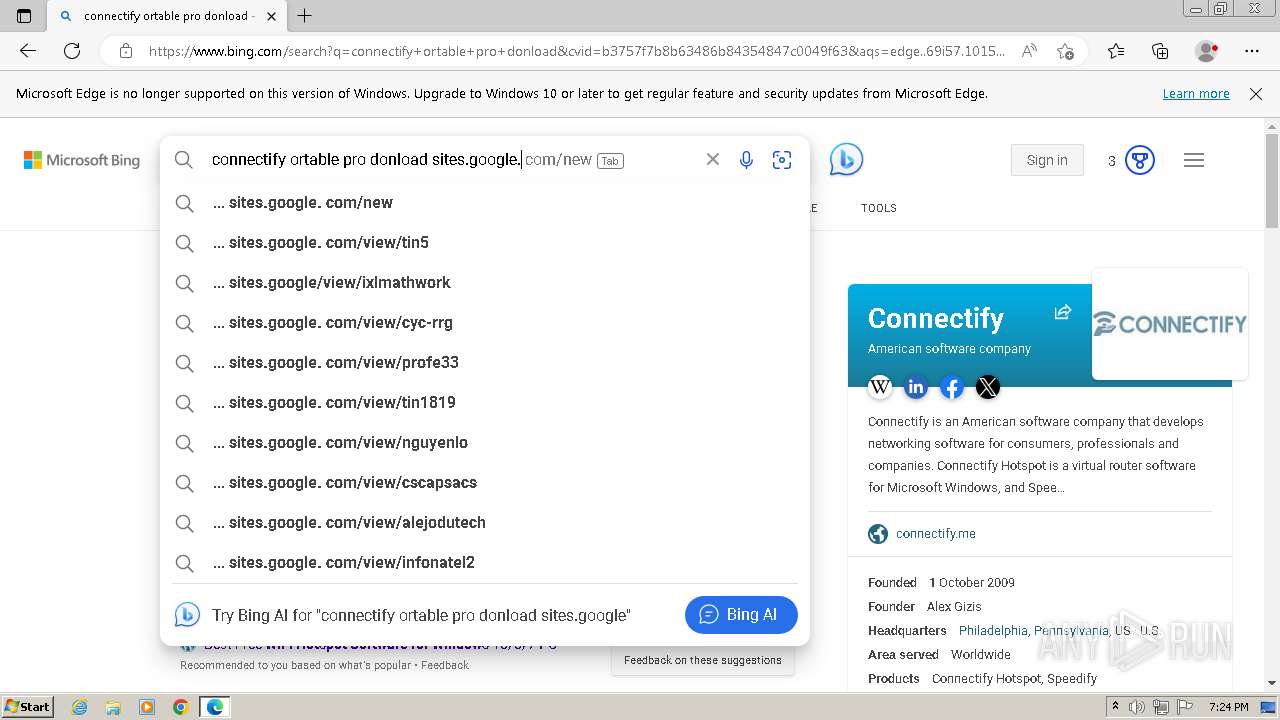
Task: Refresh the page with reload icon
Action: tap(72, 51)
